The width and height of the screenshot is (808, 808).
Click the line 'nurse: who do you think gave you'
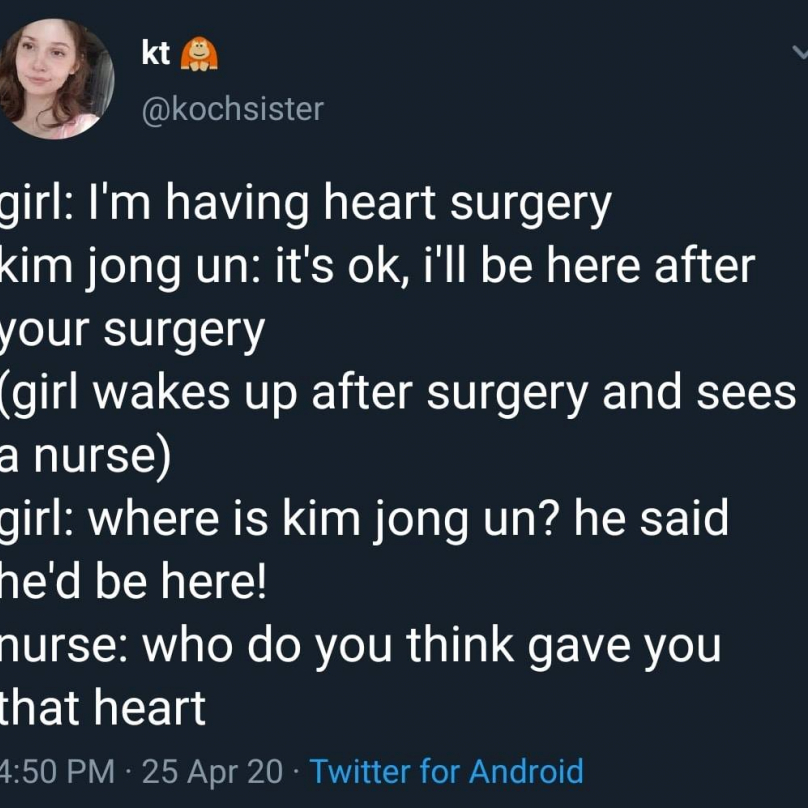pos(360,646)
